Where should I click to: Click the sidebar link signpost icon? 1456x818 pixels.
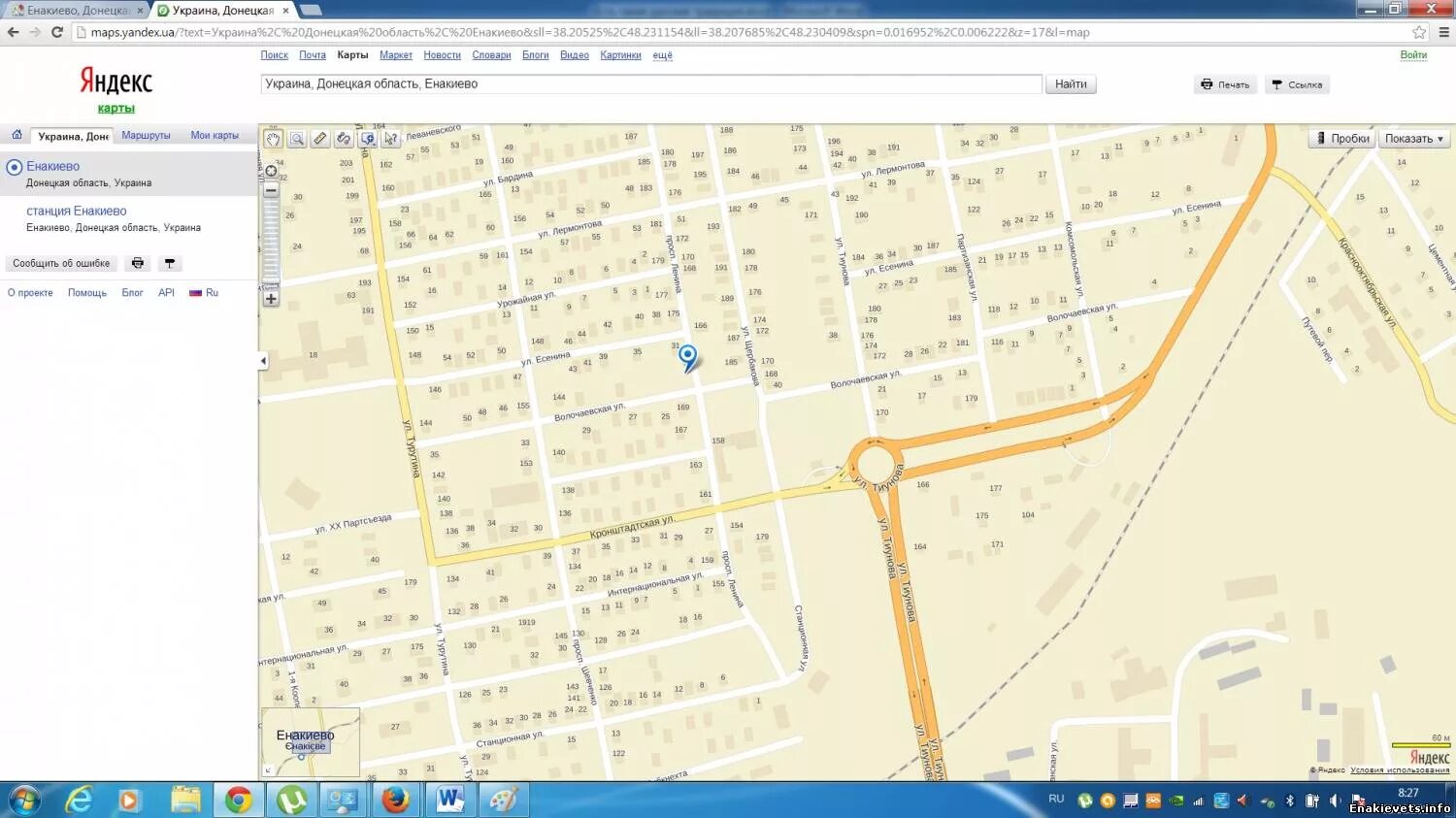click(170, 263)
